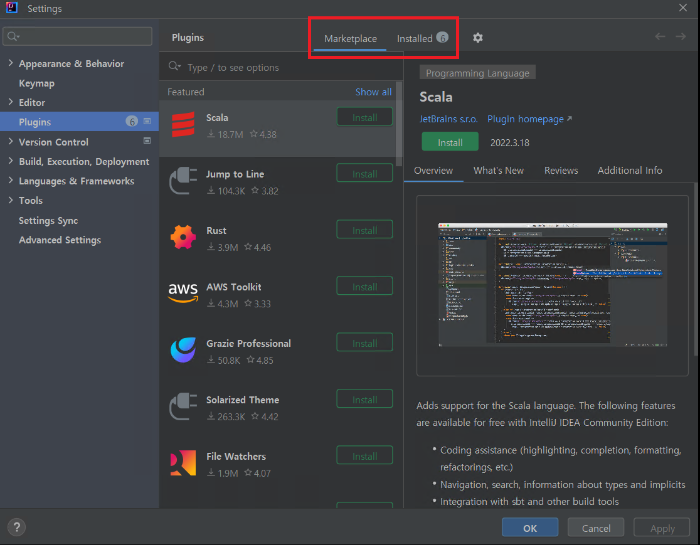Install the Grazie Professional plugin

[365, 343]
